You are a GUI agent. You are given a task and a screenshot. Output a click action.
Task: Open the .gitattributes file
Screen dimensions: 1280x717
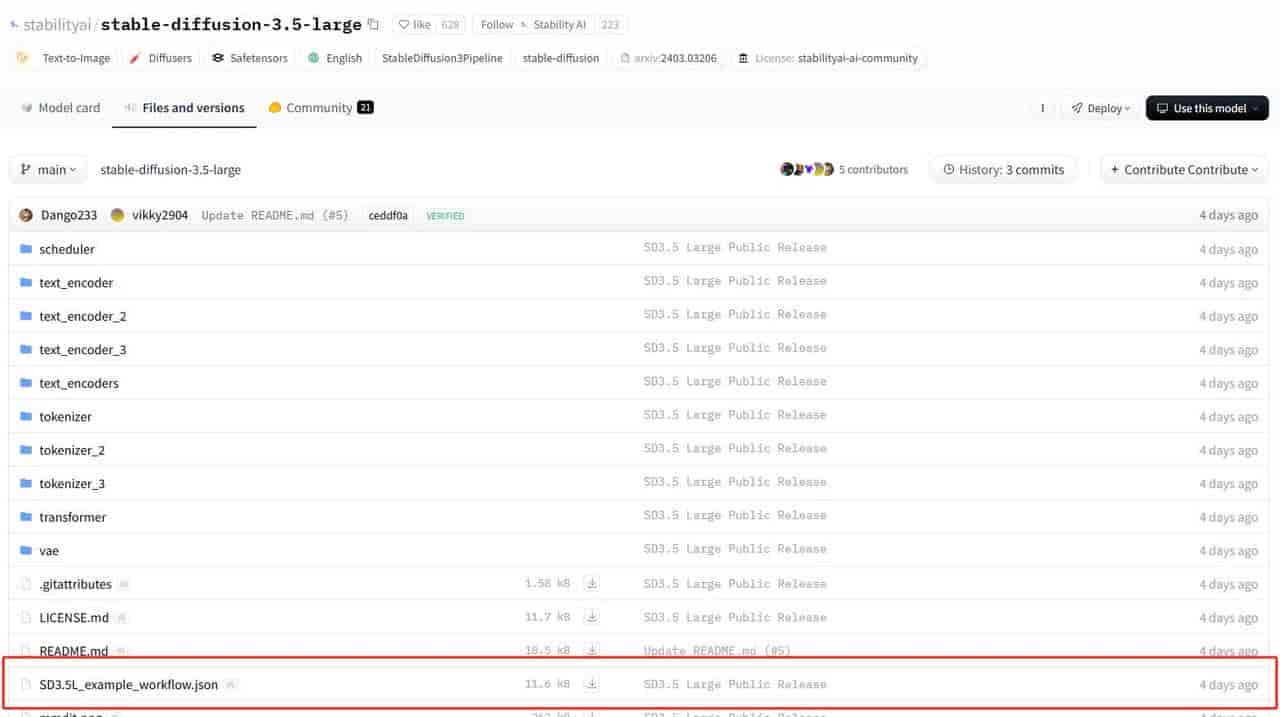click(75, 584)
